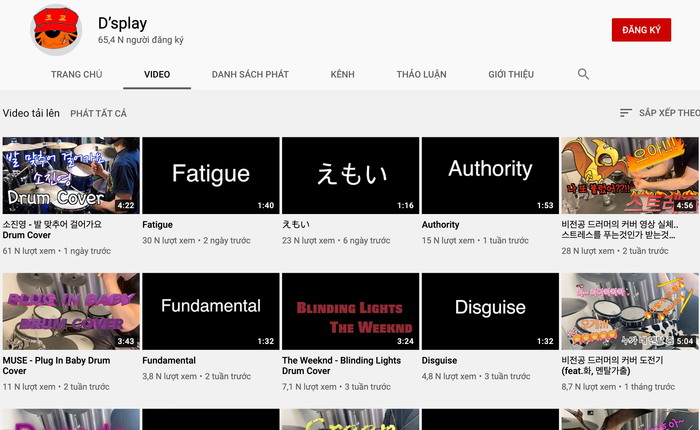700x430 pixels.
Task: Click the 65,4 N người đăng ký count
Action: click(141, 40)
